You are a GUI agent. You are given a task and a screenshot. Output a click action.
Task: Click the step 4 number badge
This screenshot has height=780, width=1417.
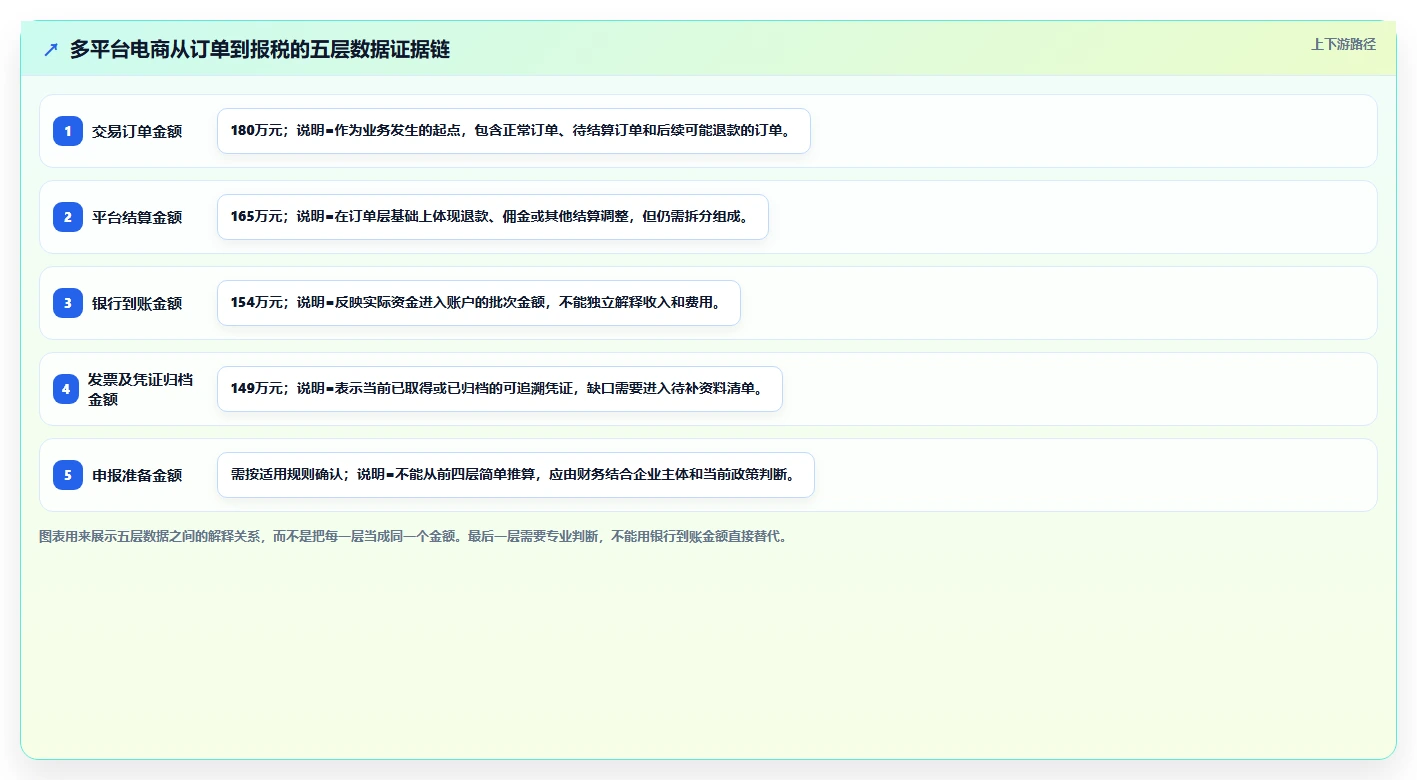coord(66,389)
